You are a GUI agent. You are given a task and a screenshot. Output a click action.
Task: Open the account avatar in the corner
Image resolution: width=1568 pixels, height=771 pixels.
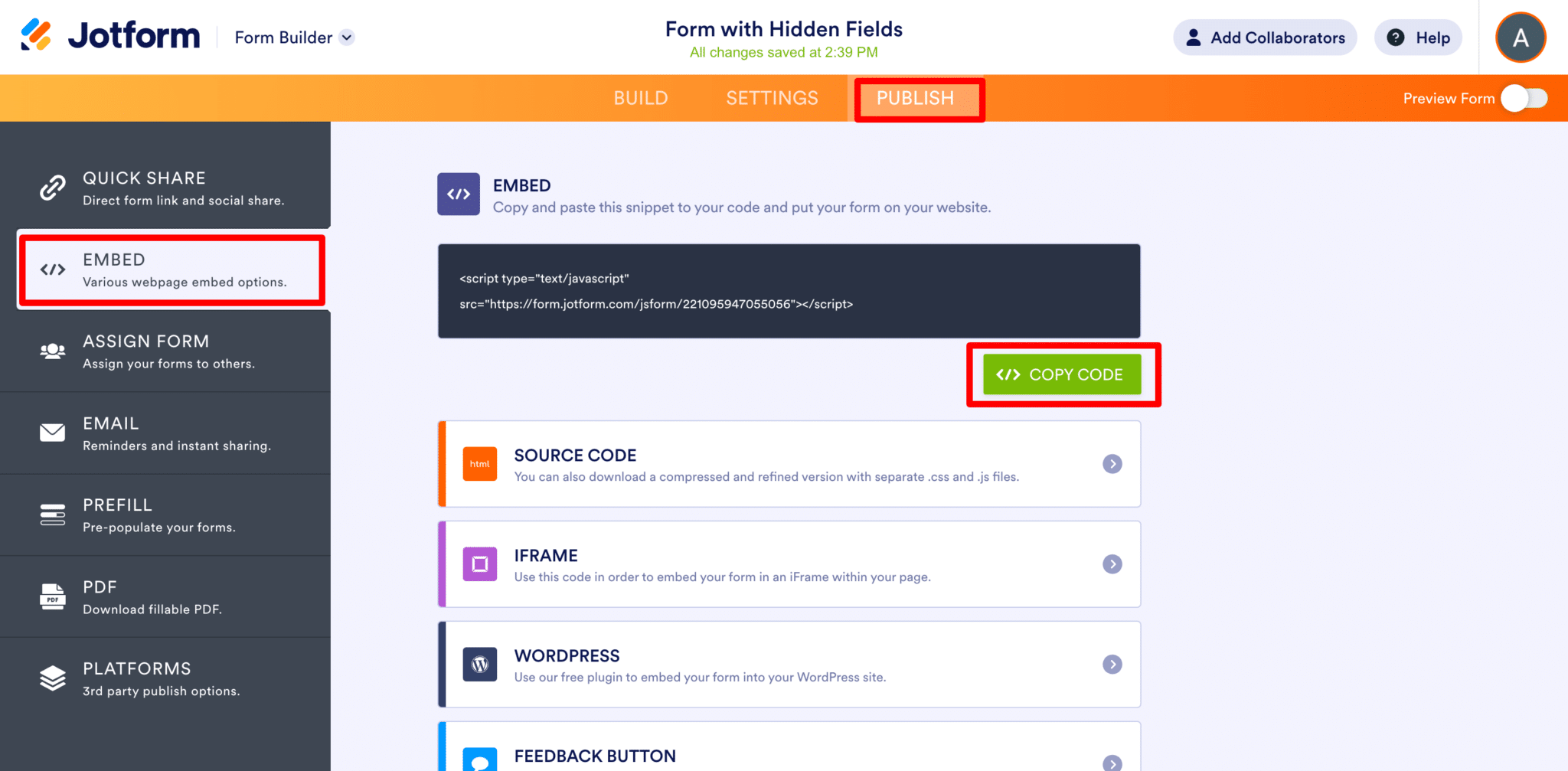pyautogui.click(x=1521, y=37)
